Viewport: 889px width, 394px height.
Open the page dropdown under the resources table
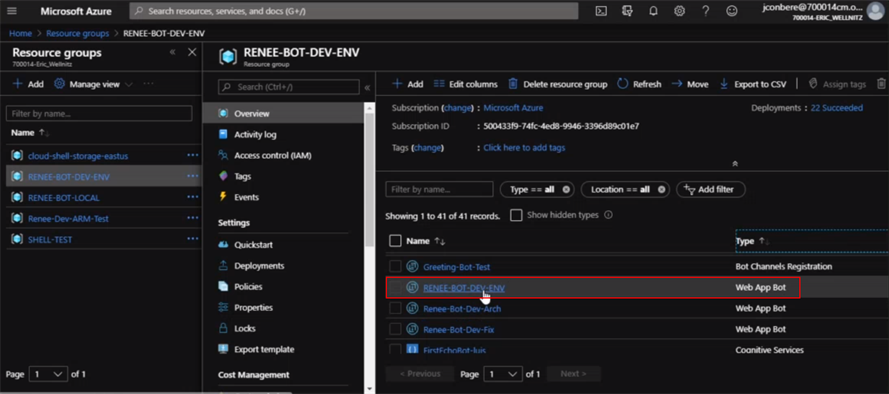pyautogui.click(x=503, y=374)
